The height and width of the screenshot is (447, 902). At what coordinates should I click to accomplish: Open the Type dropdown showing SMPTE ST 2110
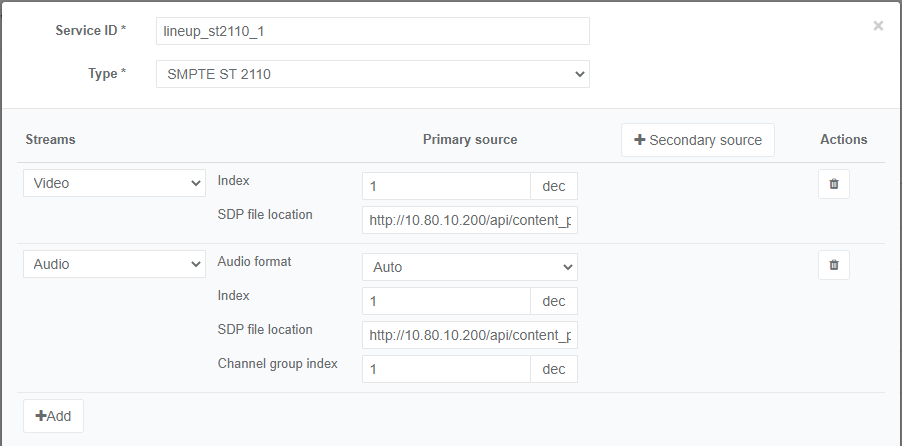(372, 74)
